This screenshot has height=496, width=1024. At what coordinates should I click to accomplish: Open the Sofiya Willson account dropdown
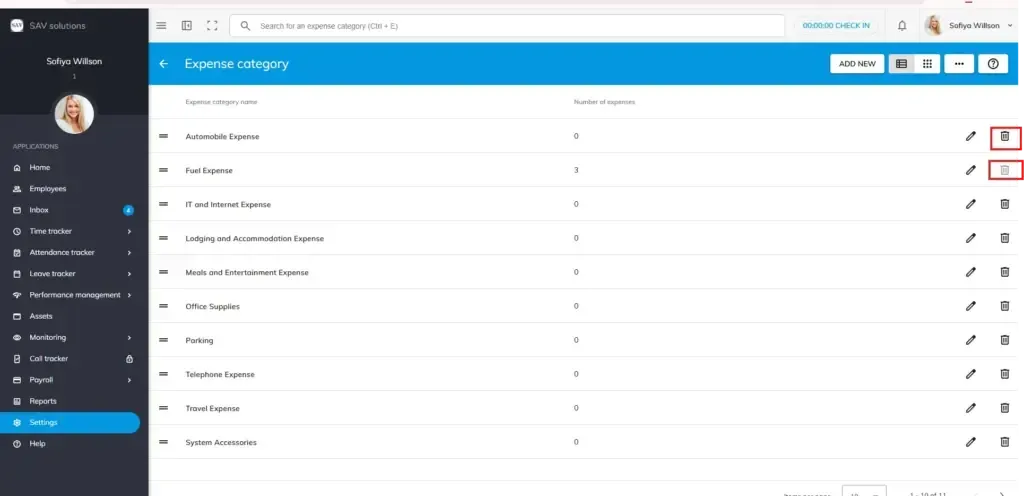(970, 25)
